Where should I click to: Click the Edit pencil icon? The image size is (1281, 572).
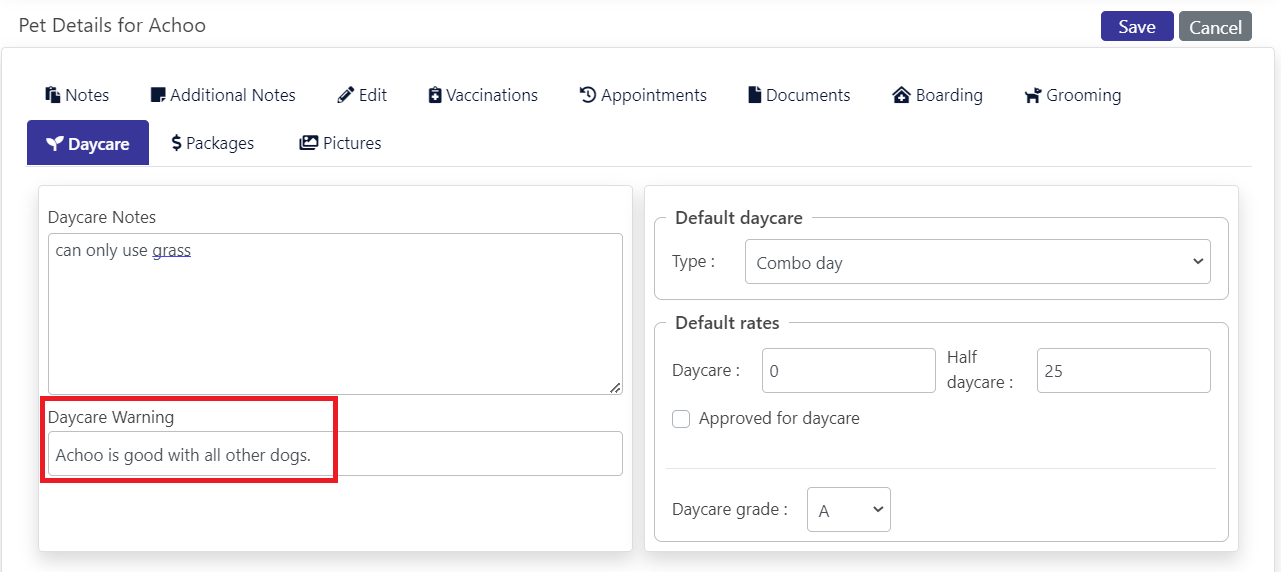pyautogui.click(x=346, y=95)
